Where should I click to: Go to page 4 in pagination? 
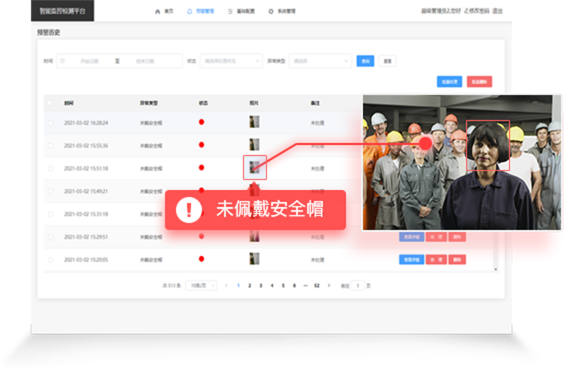click(272, 286)
